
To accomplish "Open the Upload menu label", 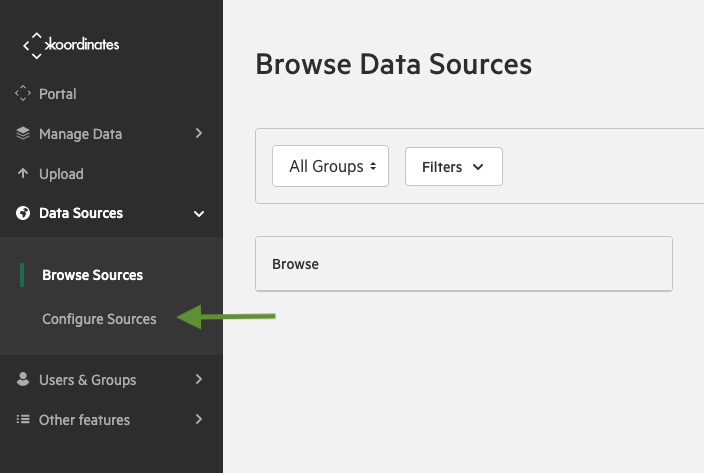I will click(x=61, y=174).
